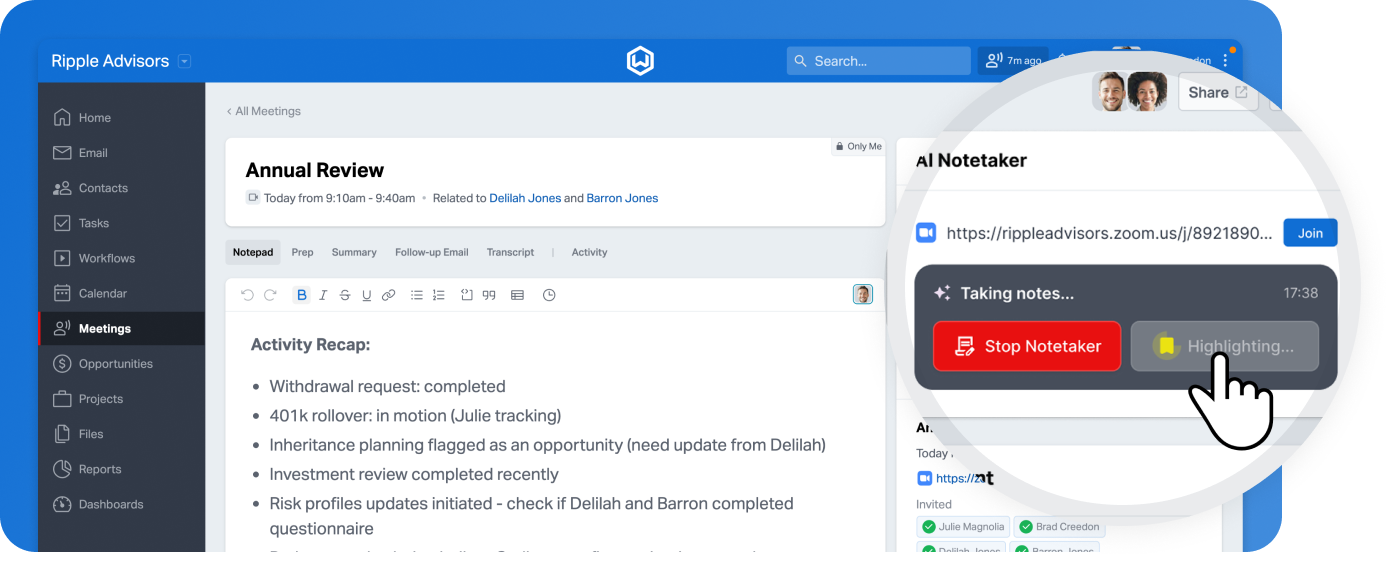Insert a hyperlink in the note
This screenshot has height=575, width=1393.
pyautogui.click(x=389, y=295)
